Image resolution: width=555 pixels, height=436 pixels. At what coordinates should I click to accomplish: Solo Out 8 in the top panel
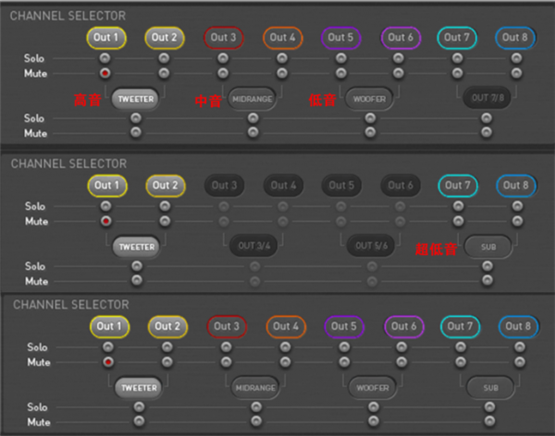click(516, 58)
